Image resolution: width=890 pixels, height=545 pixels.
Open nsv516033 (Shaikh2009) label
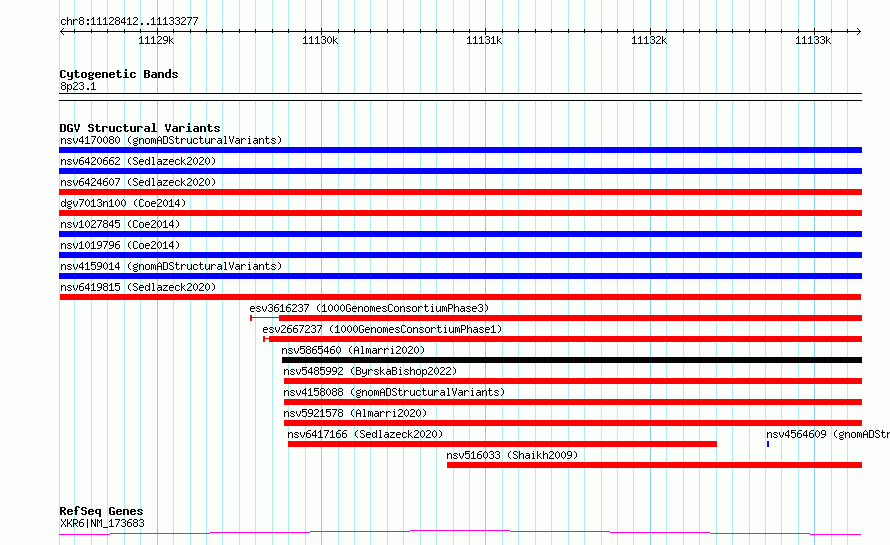pos(512,455)
